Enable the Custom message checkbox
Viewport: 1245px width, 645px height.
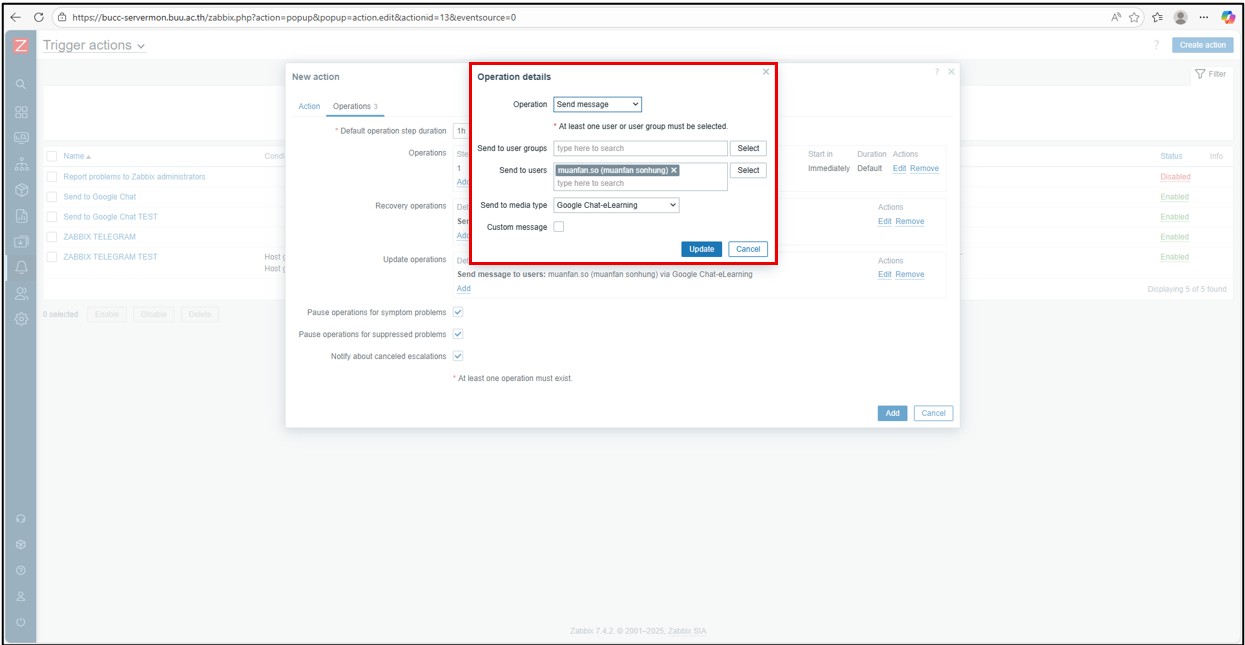(559, 227)
